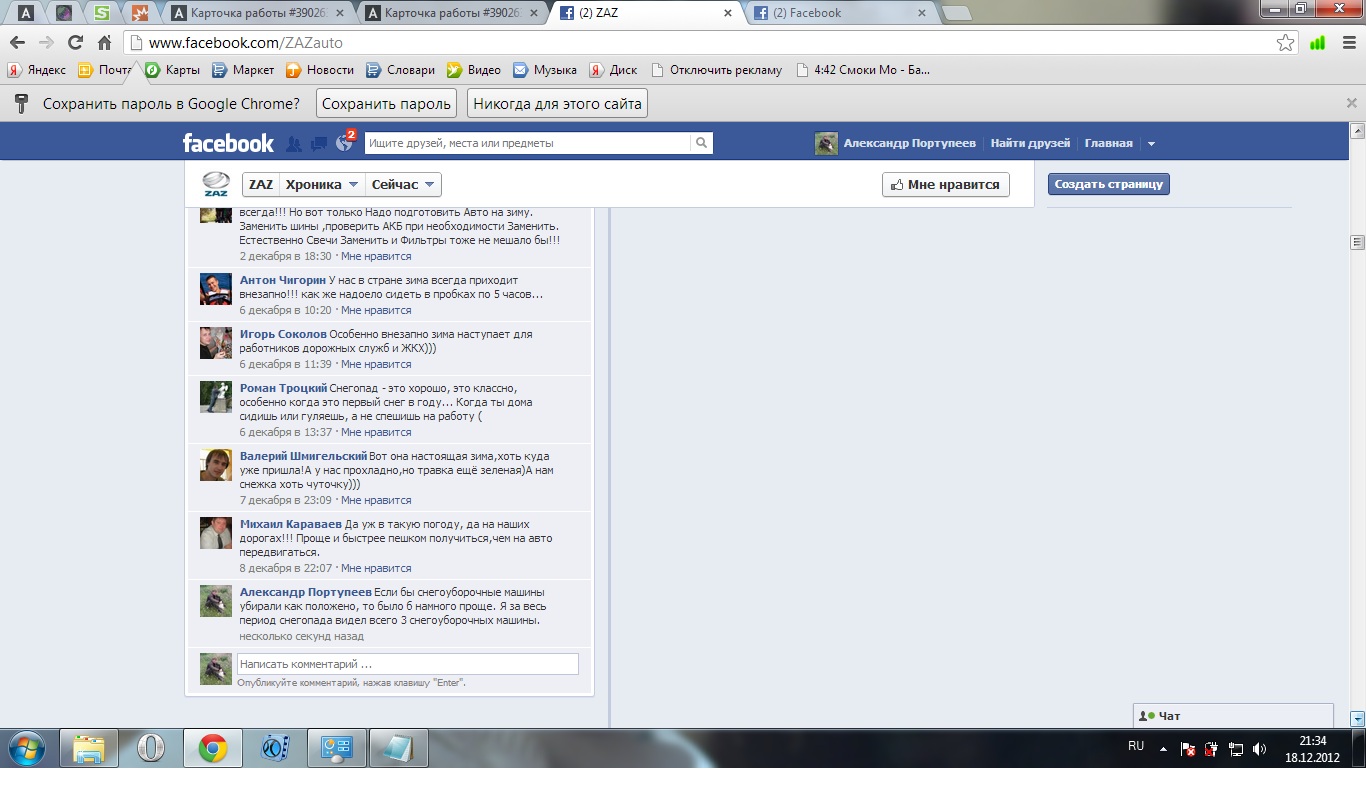This screenshot has width=1366, height=792.
Task: Open the Чат panel
Action: (1234, 716)
